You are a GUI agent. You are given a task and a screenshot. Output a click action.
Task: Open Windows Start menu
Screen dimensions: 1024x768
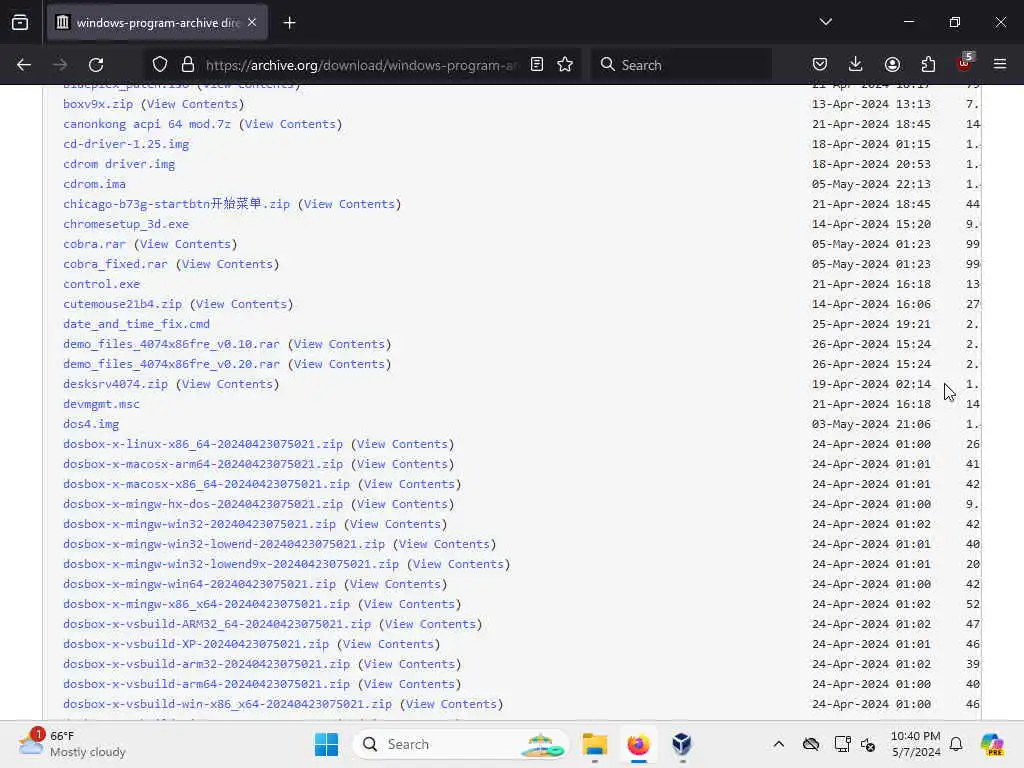327,744
